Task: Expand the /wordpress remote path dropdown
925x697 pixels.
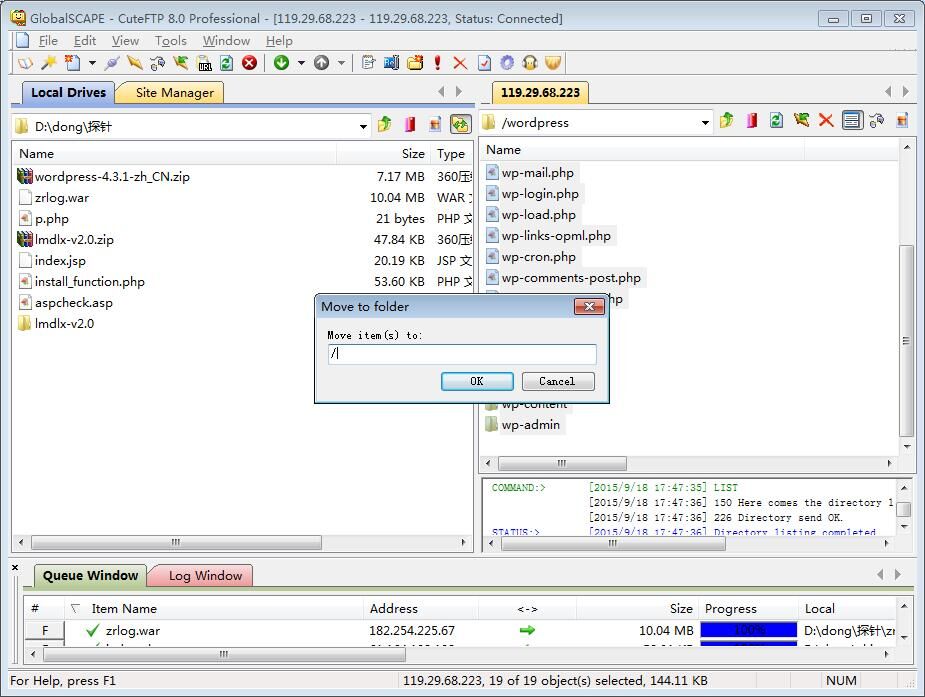Action: click(705, 123)
